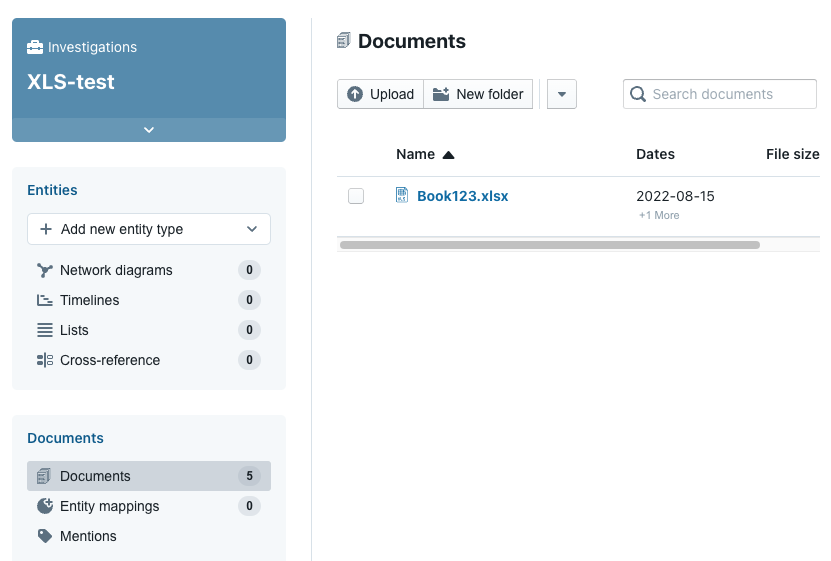831x561 pixels.
Task: Click the Network diagrams graph icon
Action: pyautogui.click(x=45, y=270)
